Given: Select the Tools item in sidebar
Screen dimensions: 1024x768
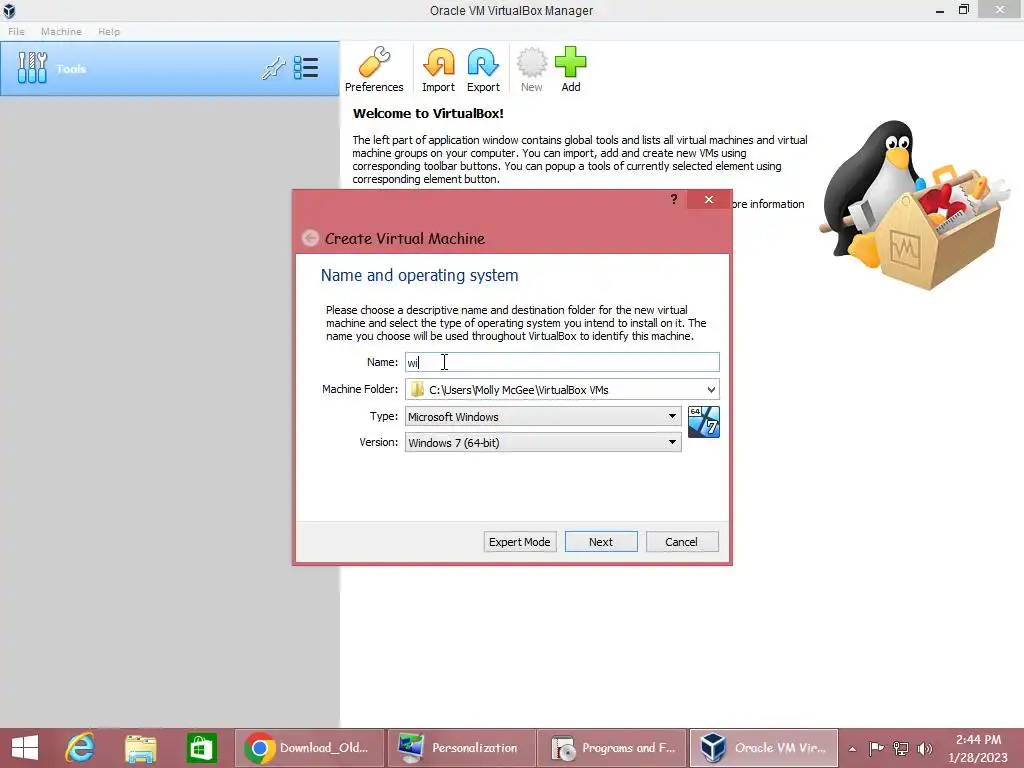Looking at the screenshot, I should [x=170, y=69].
